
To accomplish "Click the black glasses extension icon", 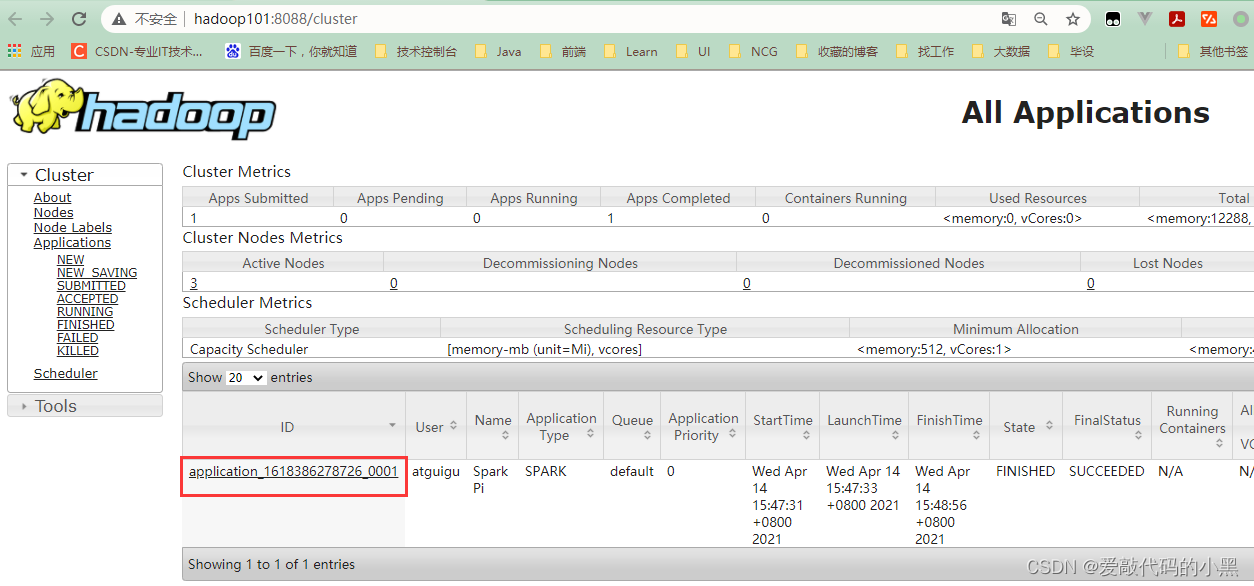I will pyautogui.click(x=1112, y=19).
